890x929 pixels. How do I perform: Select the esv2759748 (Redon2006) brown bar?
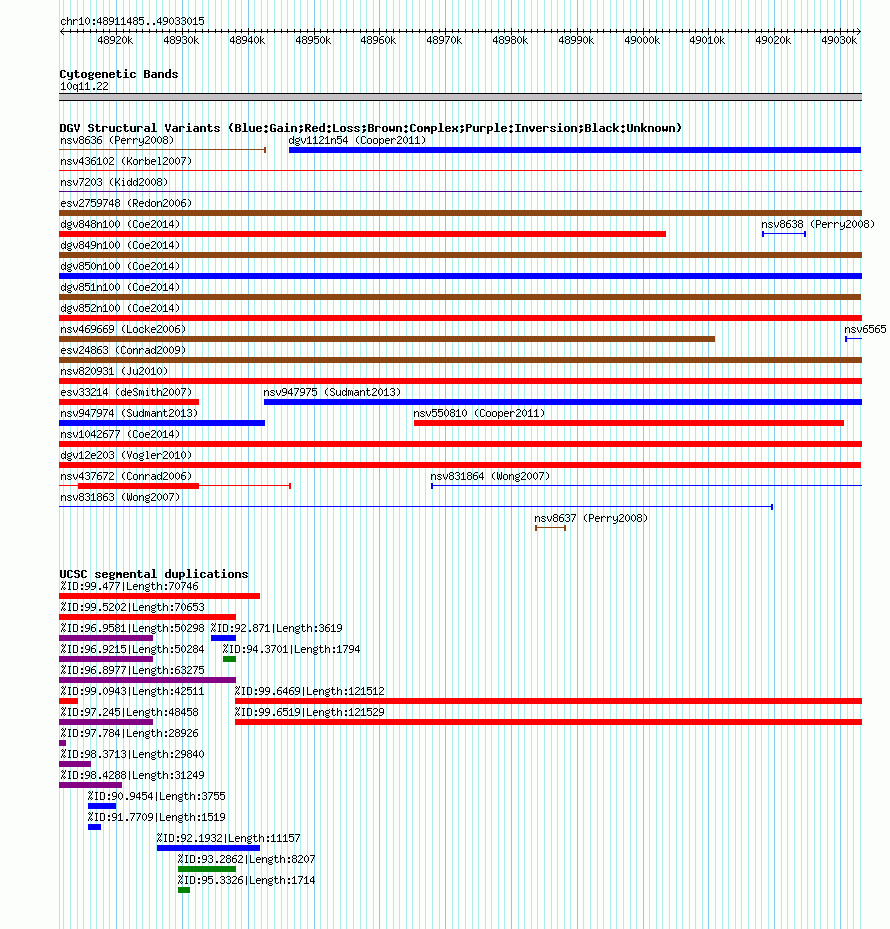(x=460, y=213)
